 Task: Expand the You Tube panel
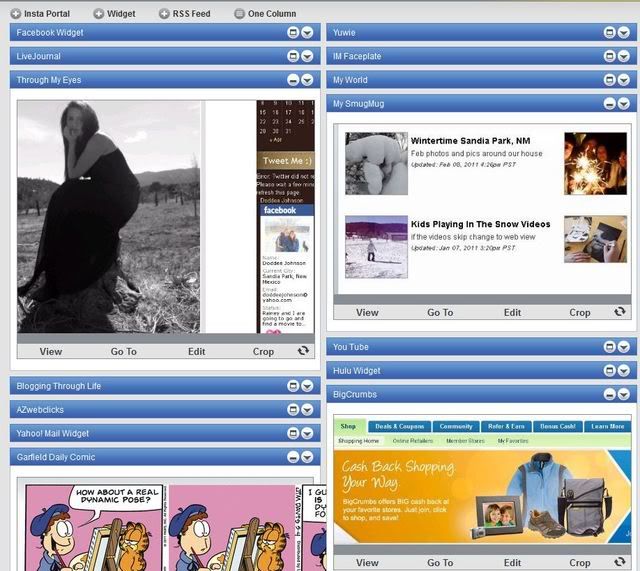609,347
